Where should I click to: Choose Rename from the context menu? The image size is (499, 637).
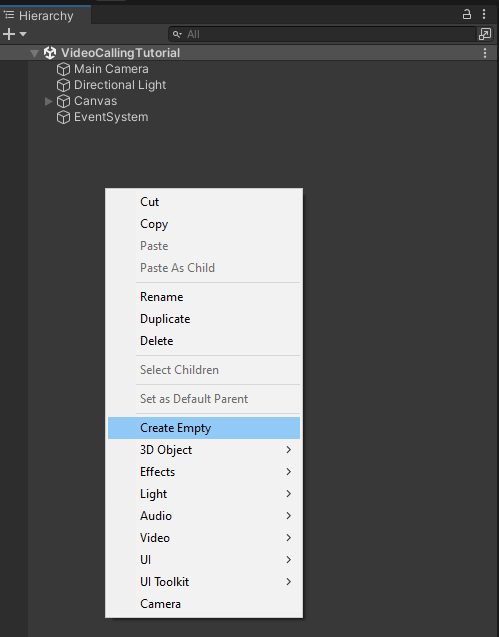tap(204, 297)
